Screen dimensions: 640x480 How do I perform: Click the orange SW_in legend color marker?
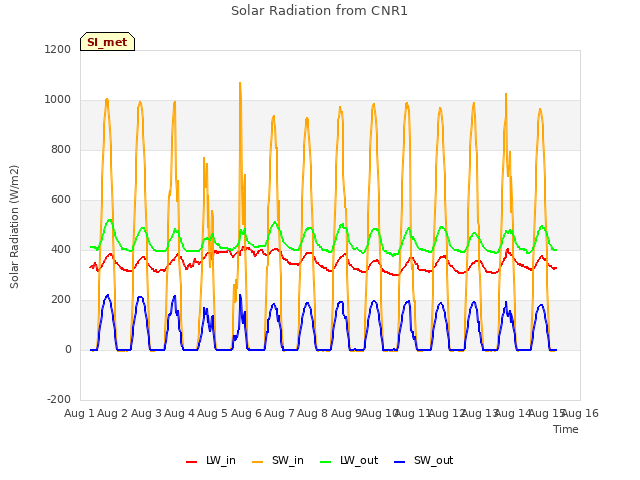(258, 462)
